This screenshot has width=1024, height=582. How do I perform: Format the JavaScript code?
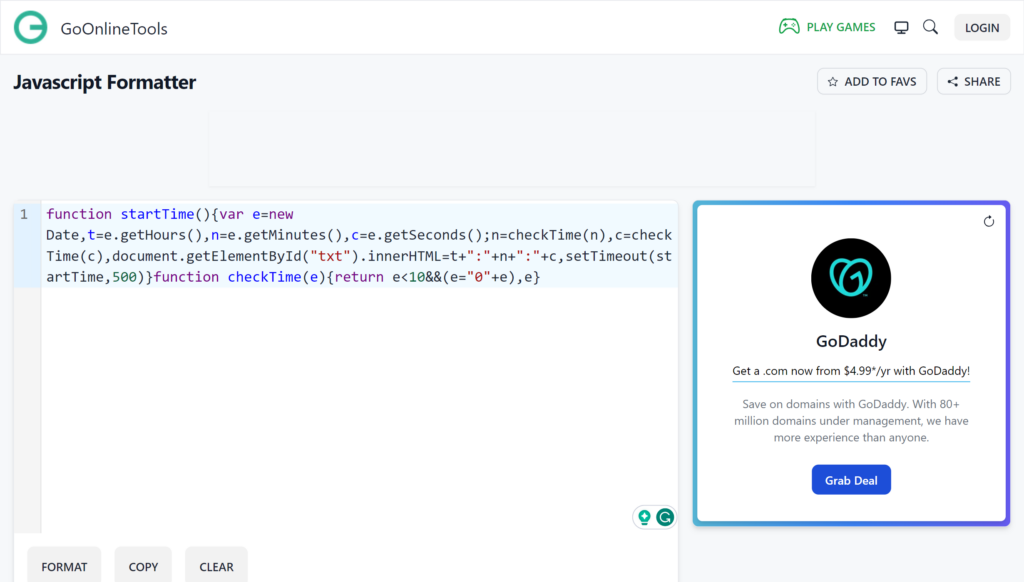(x=64, y=566)
